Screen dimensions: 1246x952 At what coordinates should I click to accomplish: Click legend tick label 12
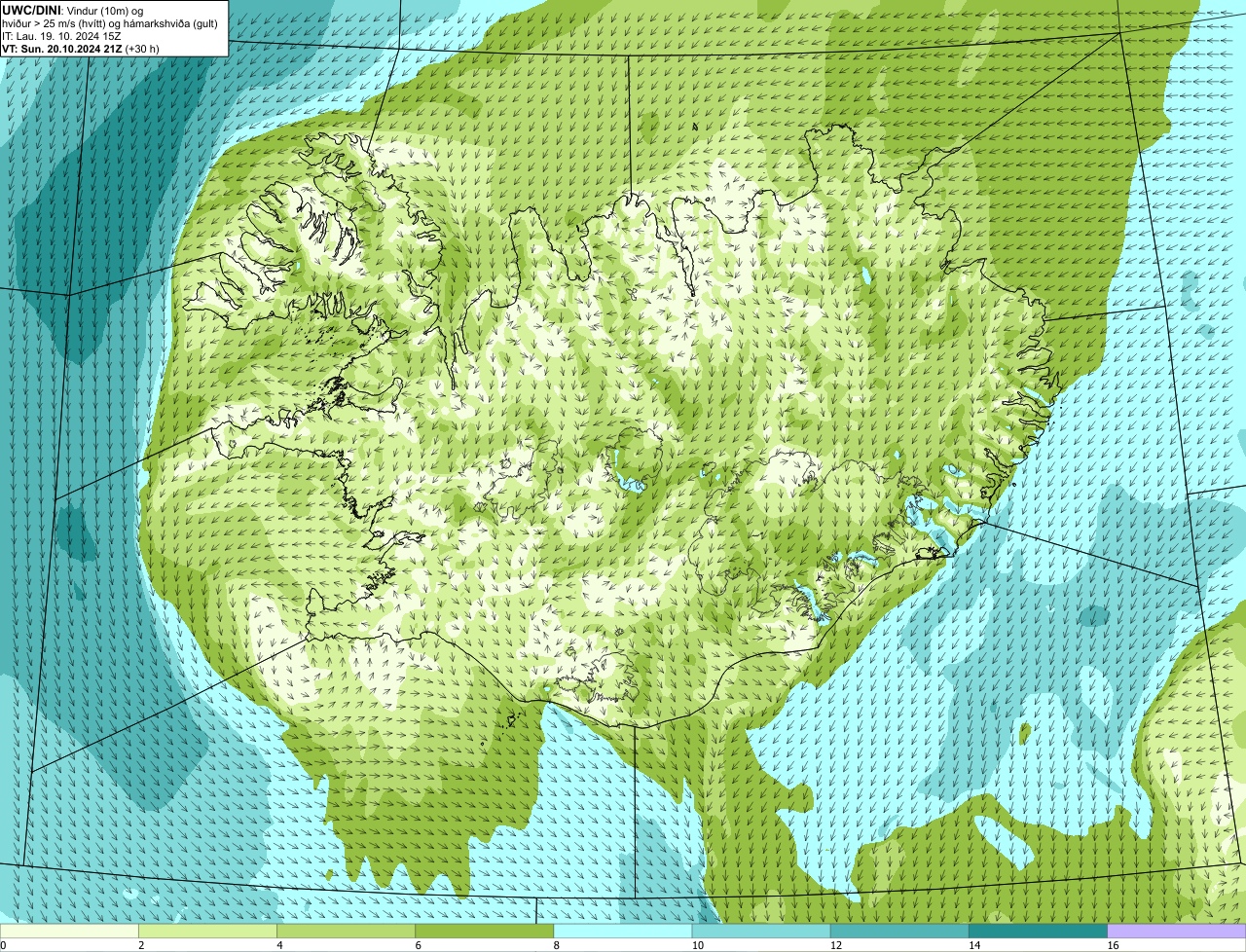click(x=835, y=945)
